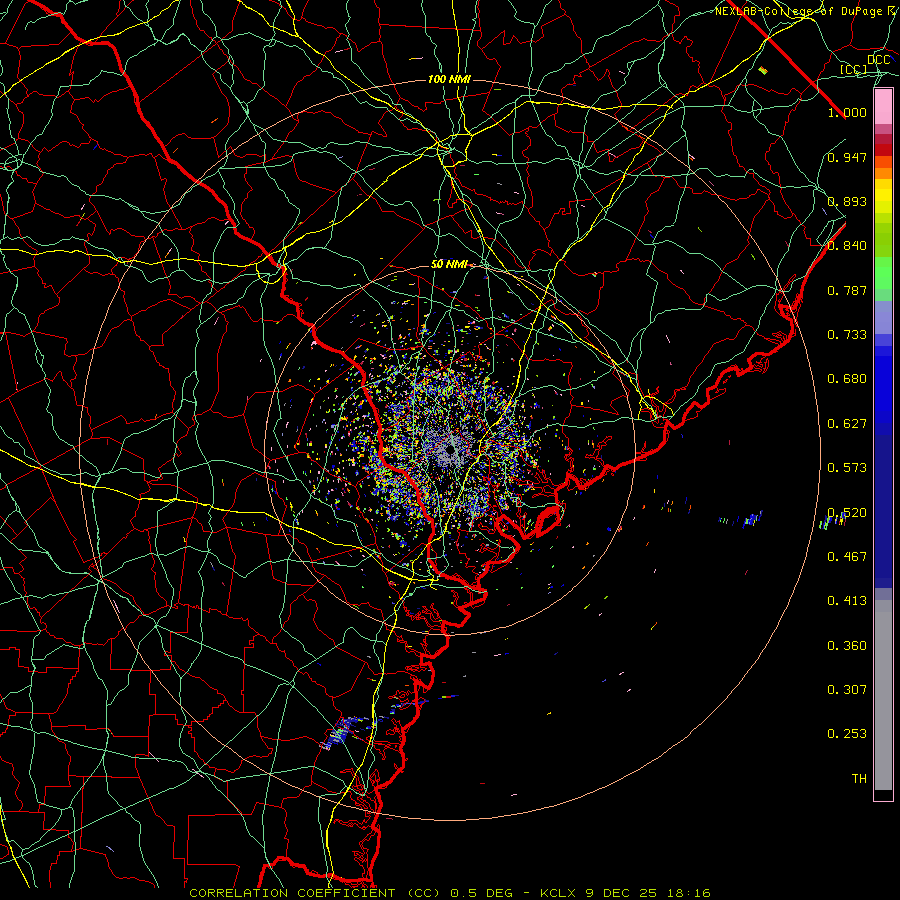Click the 0.360 scale value

tap(847, 646)
